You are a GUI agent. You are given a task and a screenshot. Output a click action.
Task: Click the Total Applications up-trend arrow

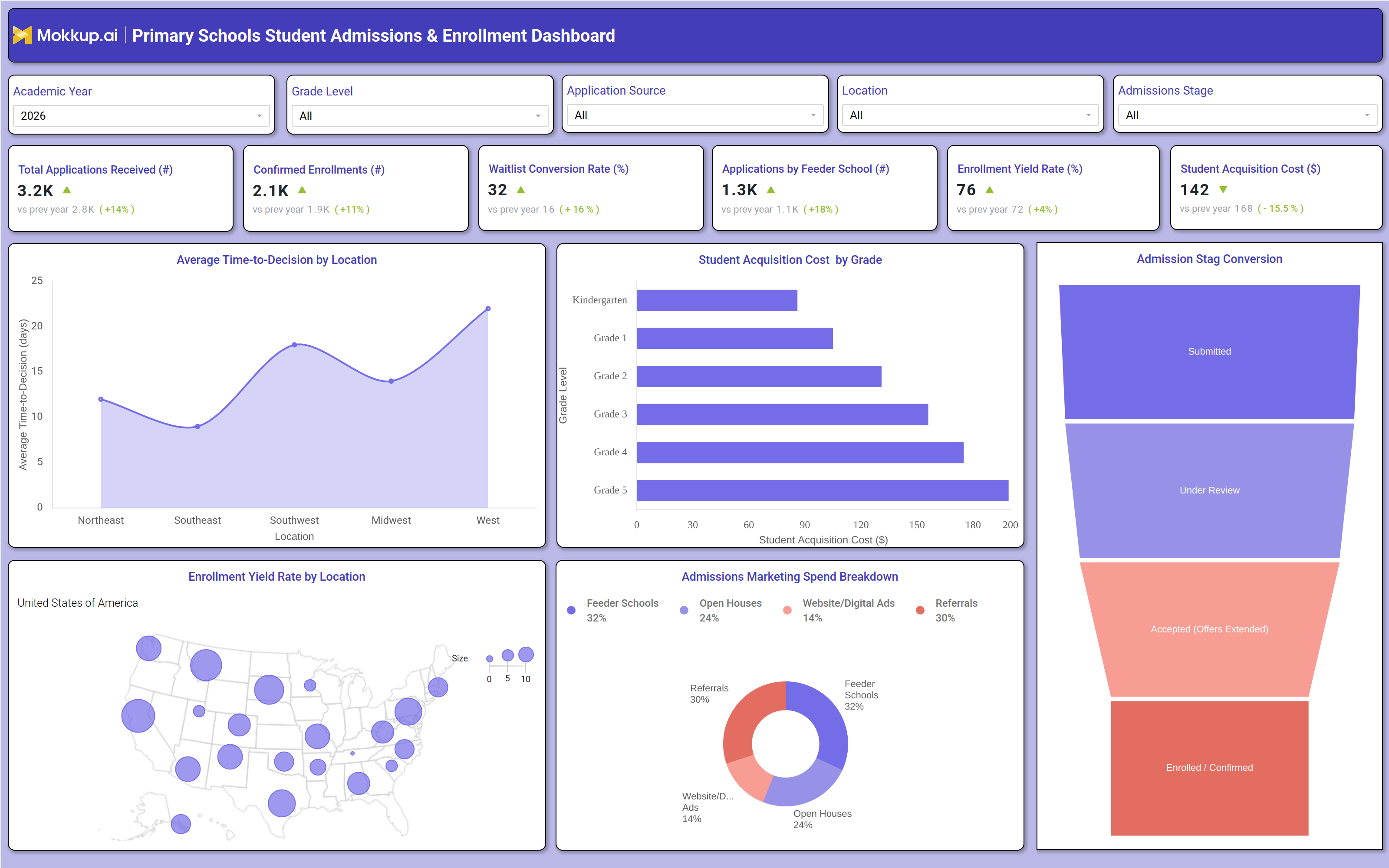pos(66,190)
